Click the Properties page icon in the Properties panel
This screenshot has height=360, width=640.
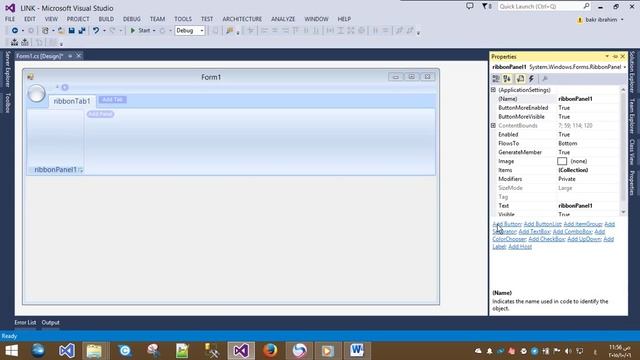[x=520, y=79]
